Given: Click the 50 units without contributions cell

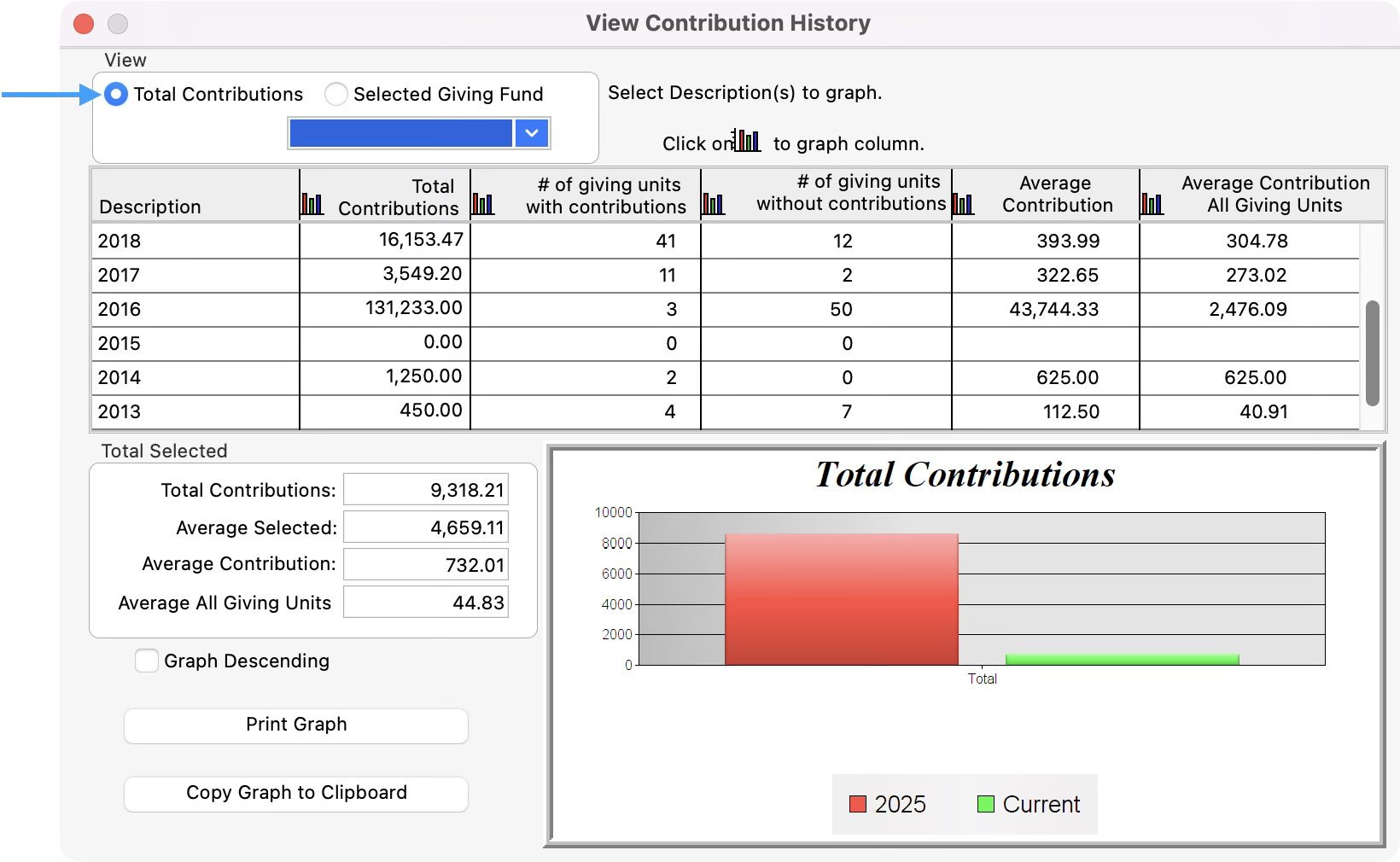Looking at the screenshot, I should (x=841, y=309).
